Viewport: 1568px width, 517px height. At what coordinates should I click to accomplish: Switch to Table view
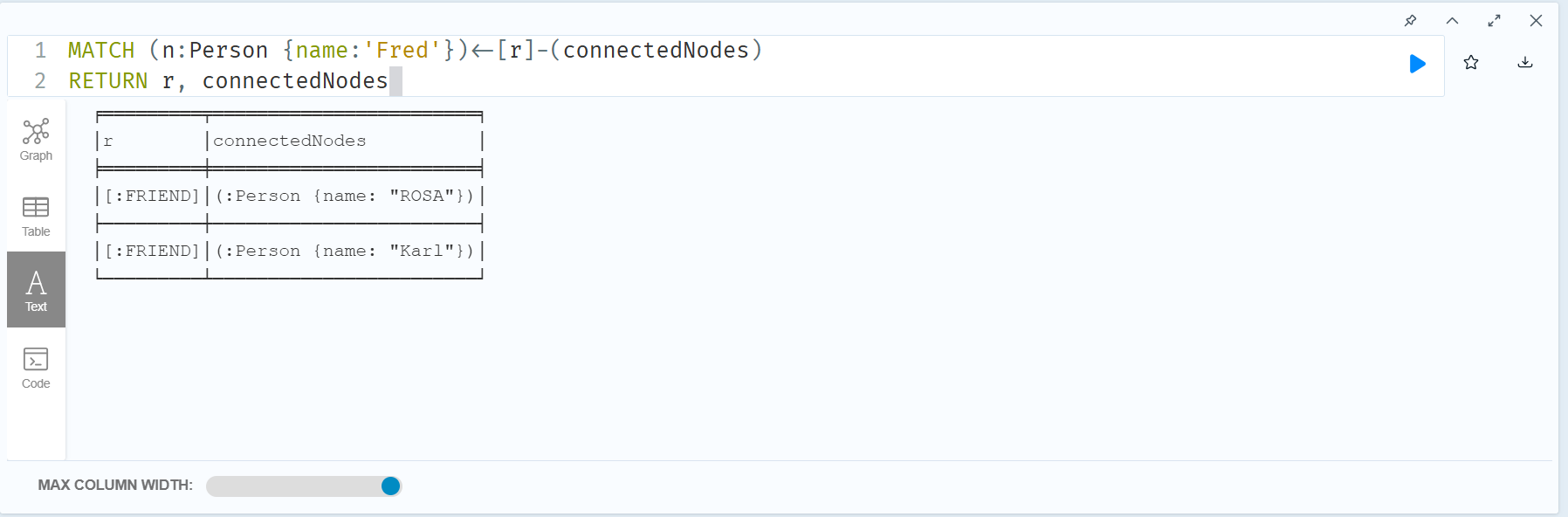pos(36,216)
